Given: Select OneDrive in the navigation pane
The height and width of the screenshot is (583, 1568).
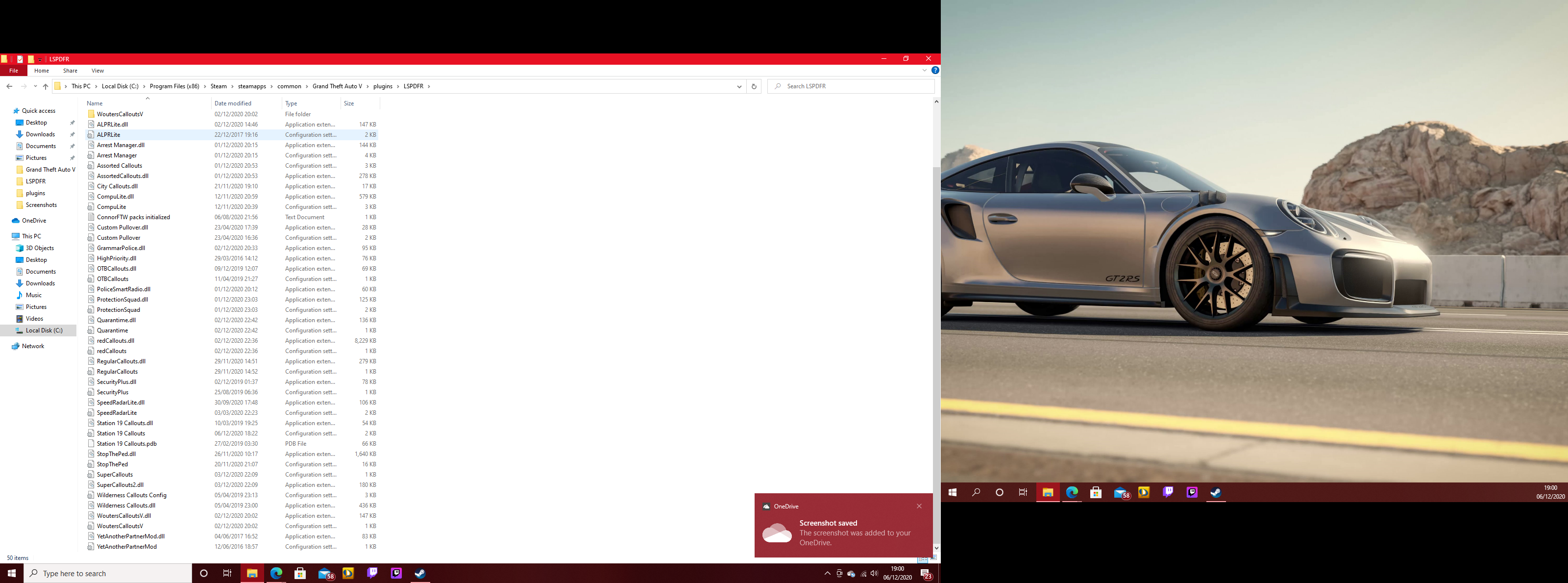Looking at the screenshot, I should tap(33, 221).
